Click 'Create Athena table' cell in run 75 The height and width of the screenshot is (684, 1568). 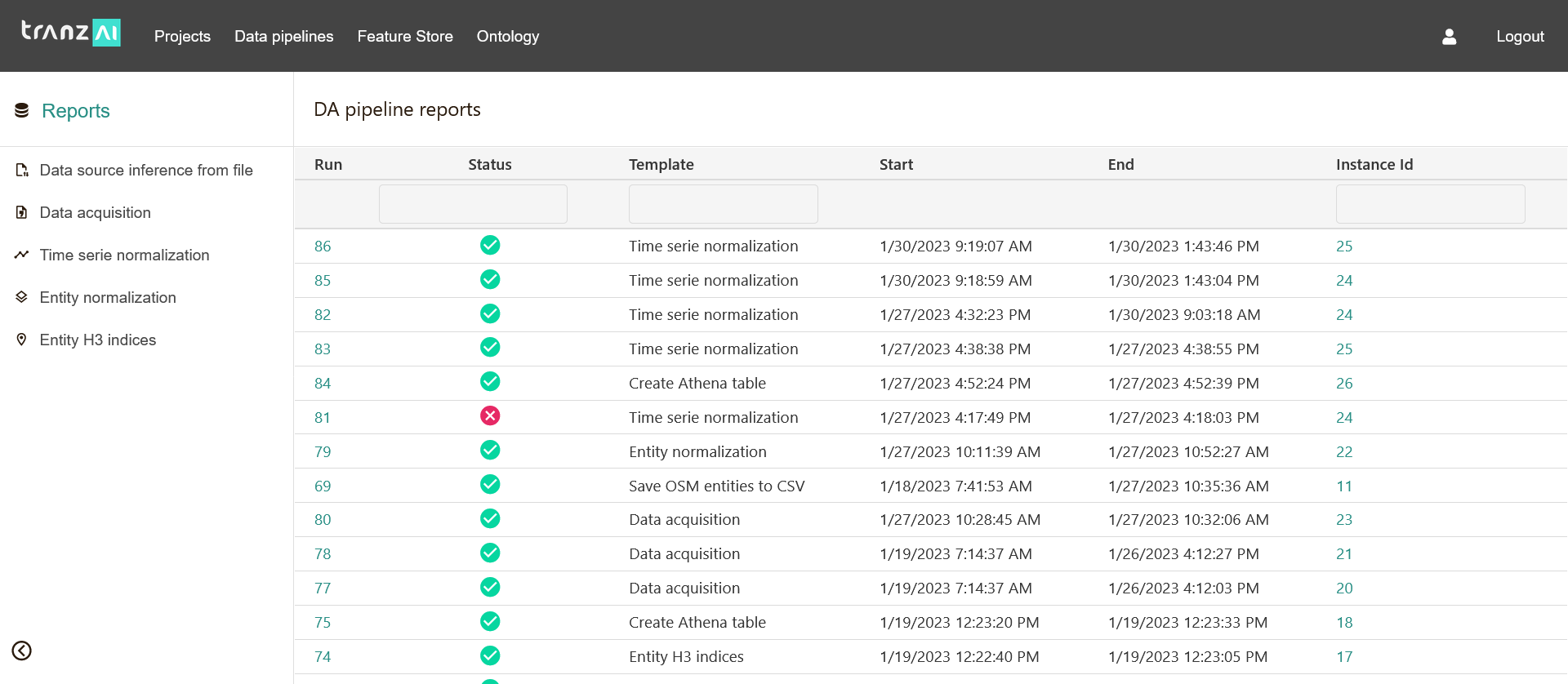697,623
